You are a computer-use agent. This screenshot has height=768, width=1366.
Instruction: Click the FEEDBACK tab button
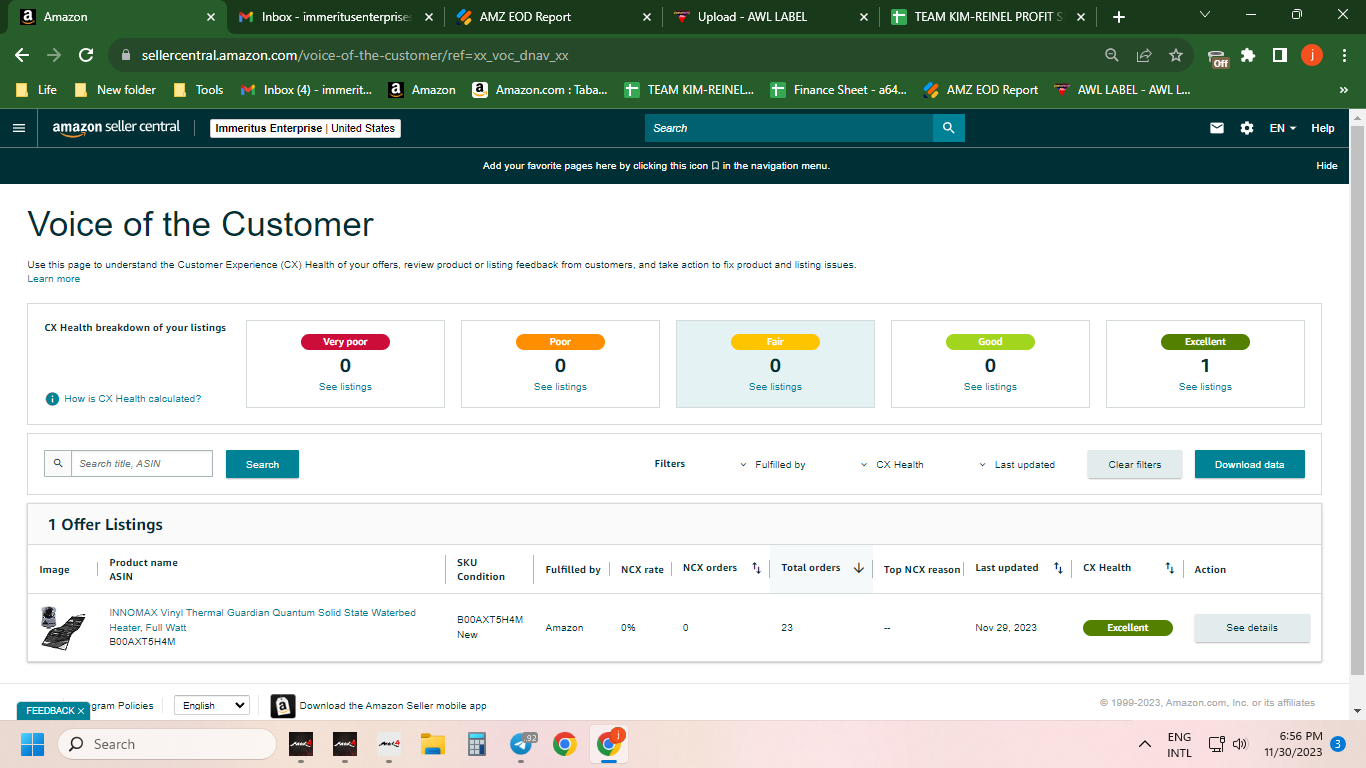coord(54,710)
